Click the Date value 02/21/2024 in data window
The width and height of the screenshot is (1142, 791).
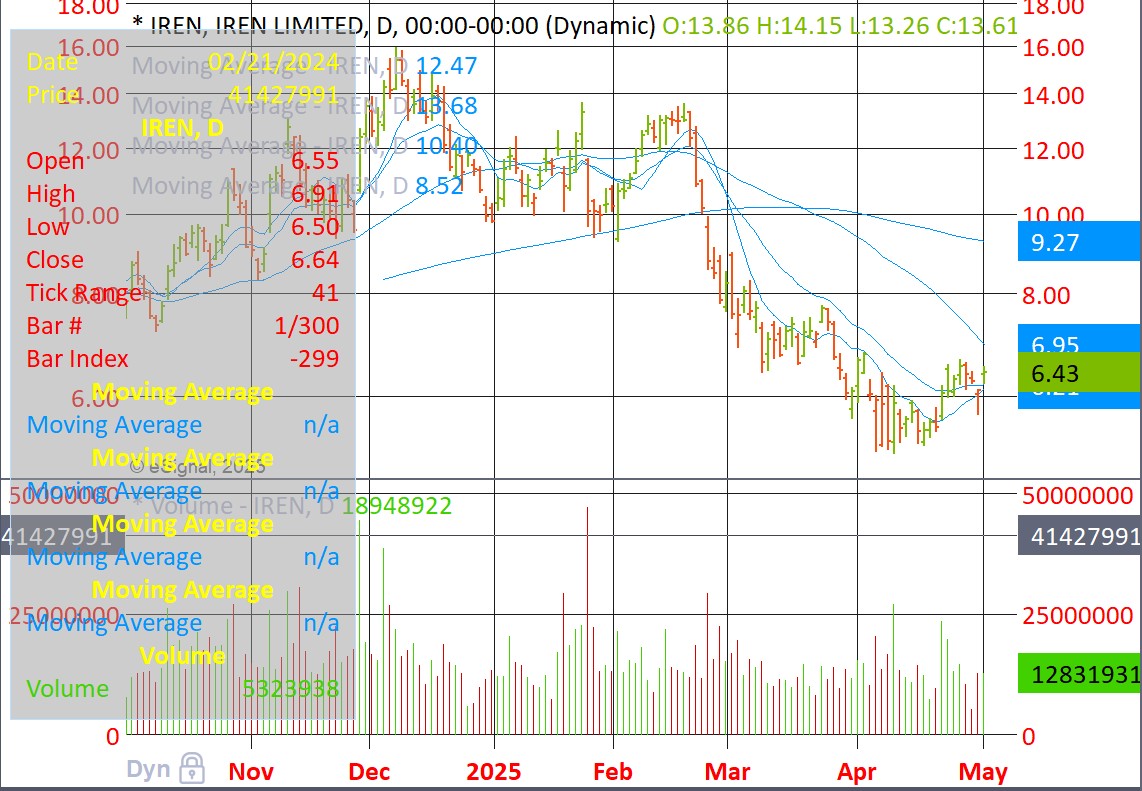pos(274,61)
